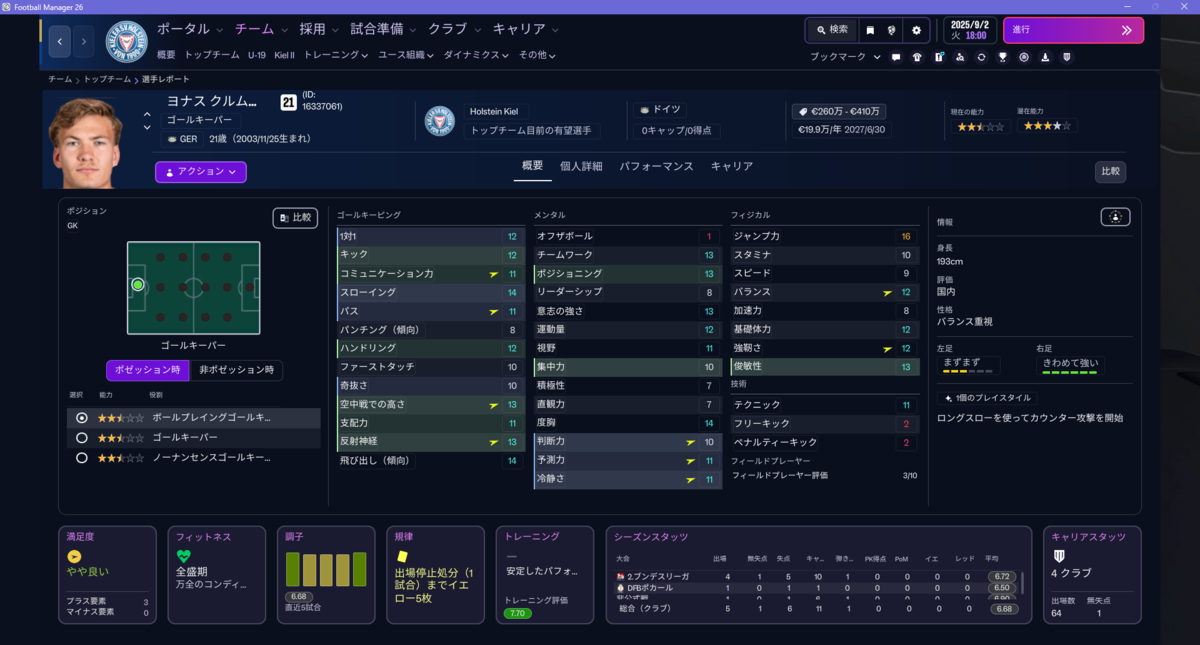This screenshot has width=1200, height=645.
Task: Expand the ブックマーク dropdown
Action: click(x=845, y=57)
